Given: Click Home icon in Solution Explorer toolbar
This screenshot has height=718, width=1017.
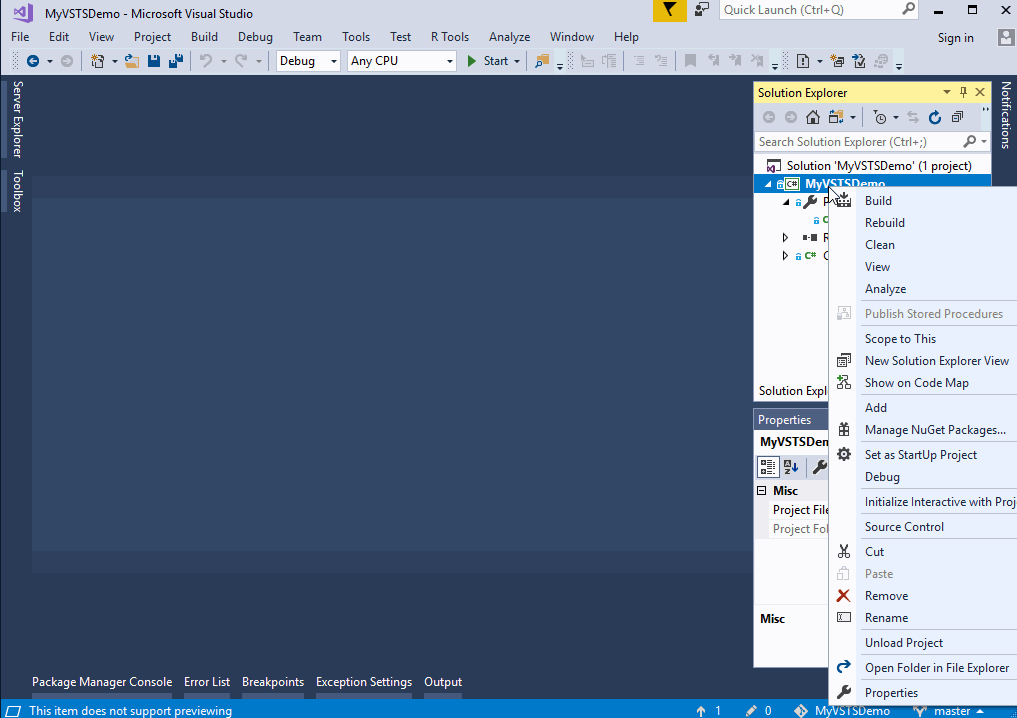Looking at the screenshot, I should (x=813, y=117).
